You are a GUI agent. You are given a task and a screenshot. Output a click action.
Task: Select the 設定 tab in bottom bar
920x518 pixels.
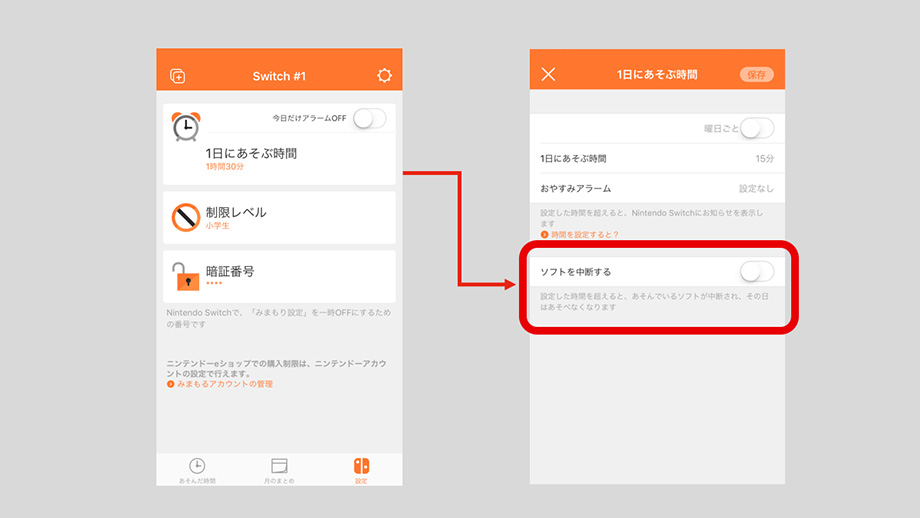(x=361, y=470)
